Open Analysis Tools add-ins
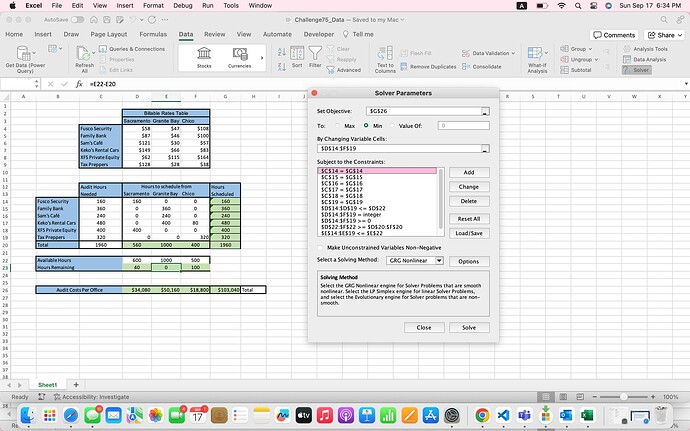 (646, 49)
